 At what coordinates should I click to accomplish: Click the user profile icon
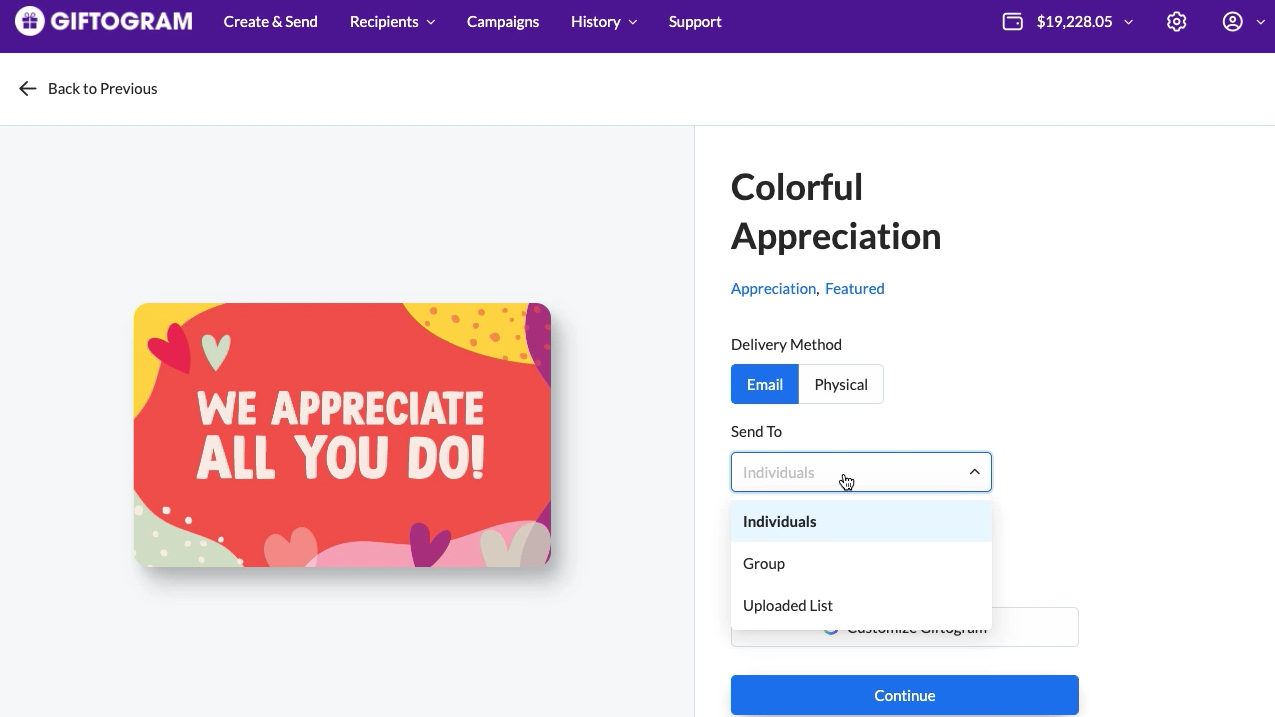click(x=1232, y=22)
